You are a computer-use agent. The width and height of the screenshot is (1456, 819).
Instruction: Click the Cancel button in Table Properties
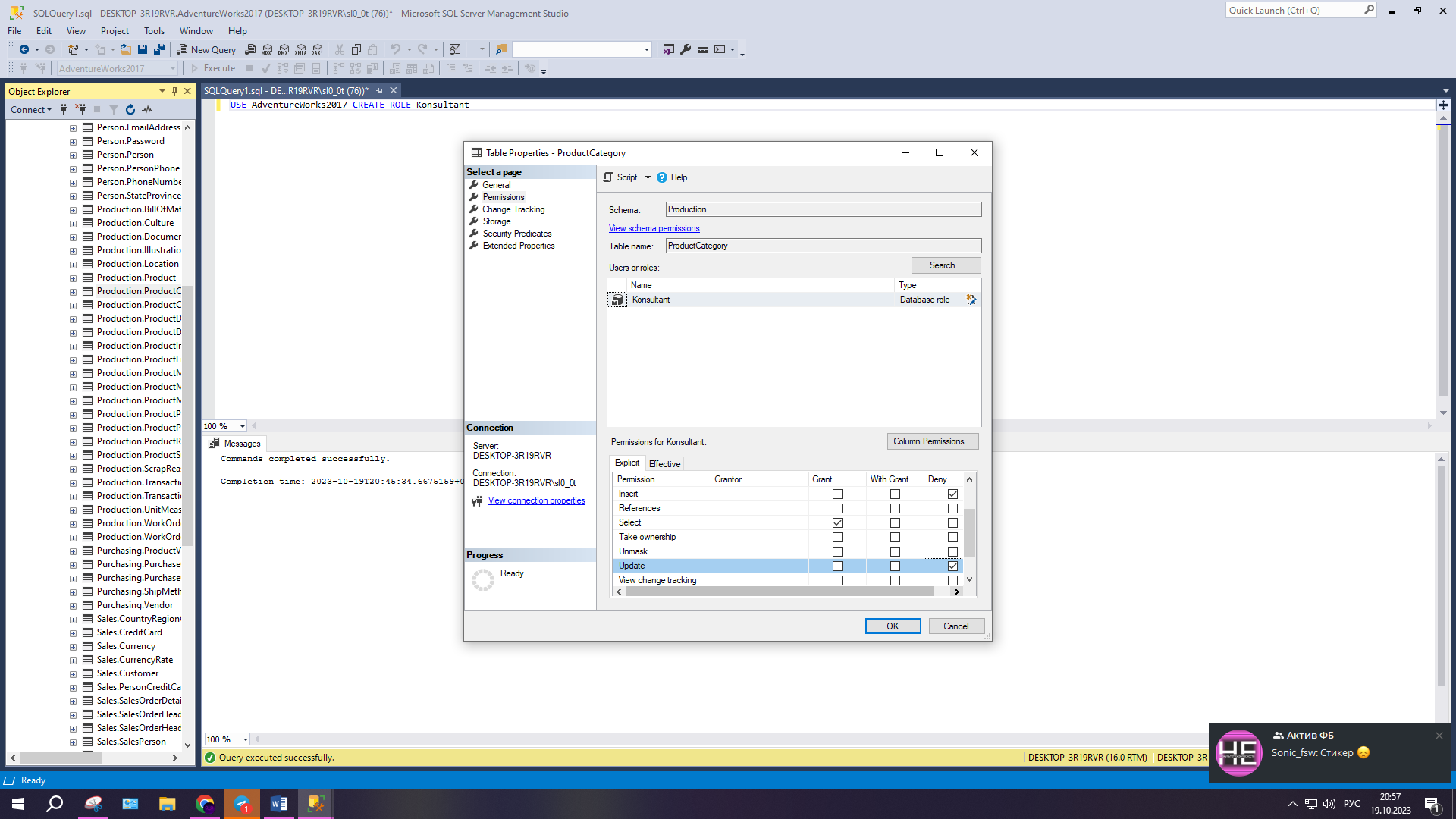tap(956, 626)
